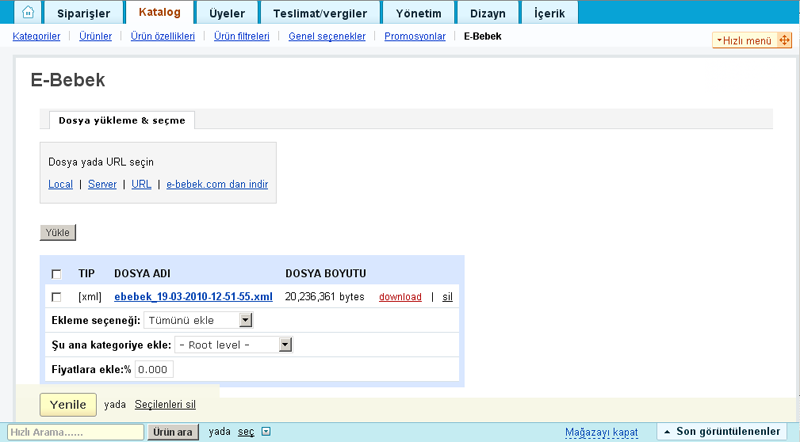Switch to the Katalog tab

coord(160,12)
